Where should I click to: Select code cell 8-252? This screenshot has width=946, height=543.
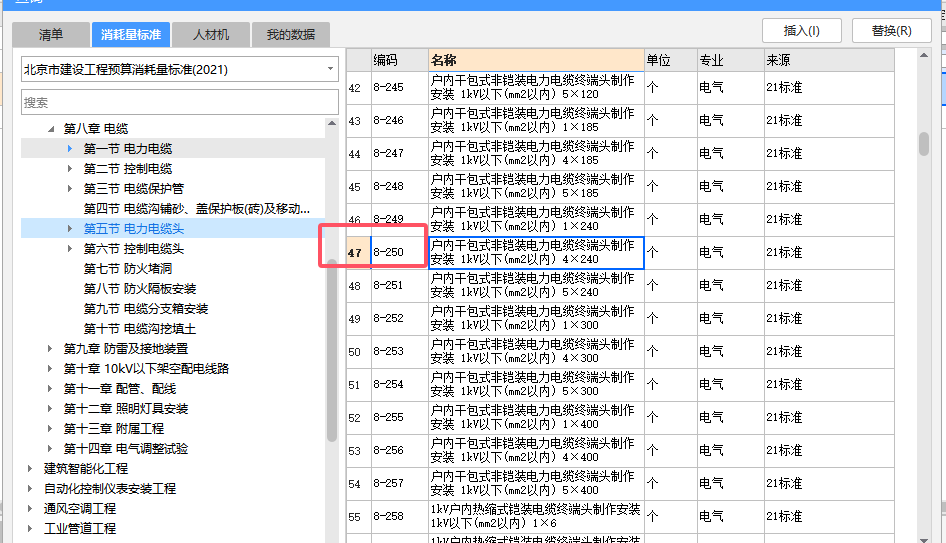(x=399, y=319)
